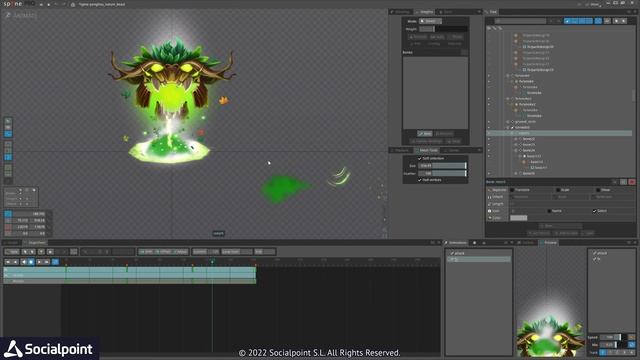Go to previous keyframe in timeline
The height and width of the screenshot is (360, 640).
pyautogui.click(x=16, y=262)
